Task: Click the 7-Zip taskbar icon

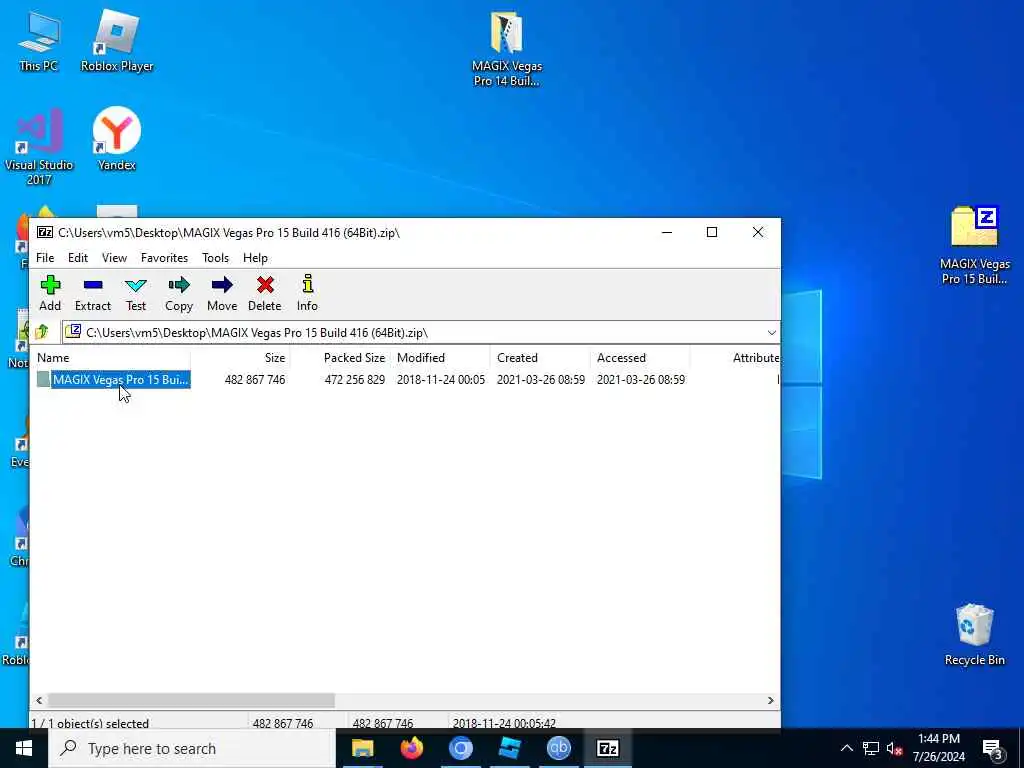Action: tap(607, 748)
